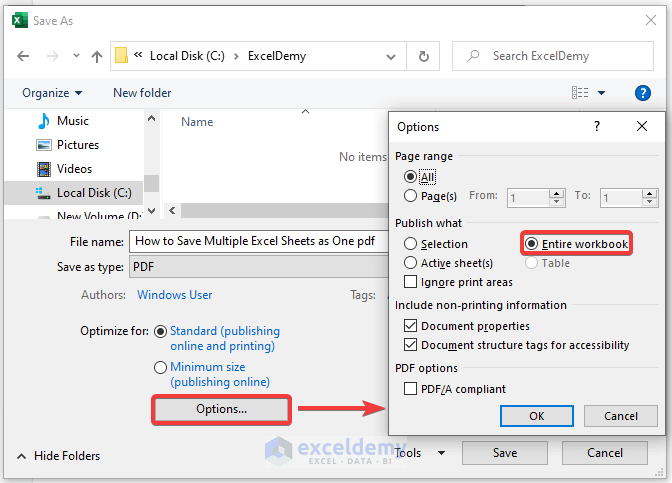Click the File name input field
The image size is (672, 483).
pyautogui.click(x=258, y=241)
